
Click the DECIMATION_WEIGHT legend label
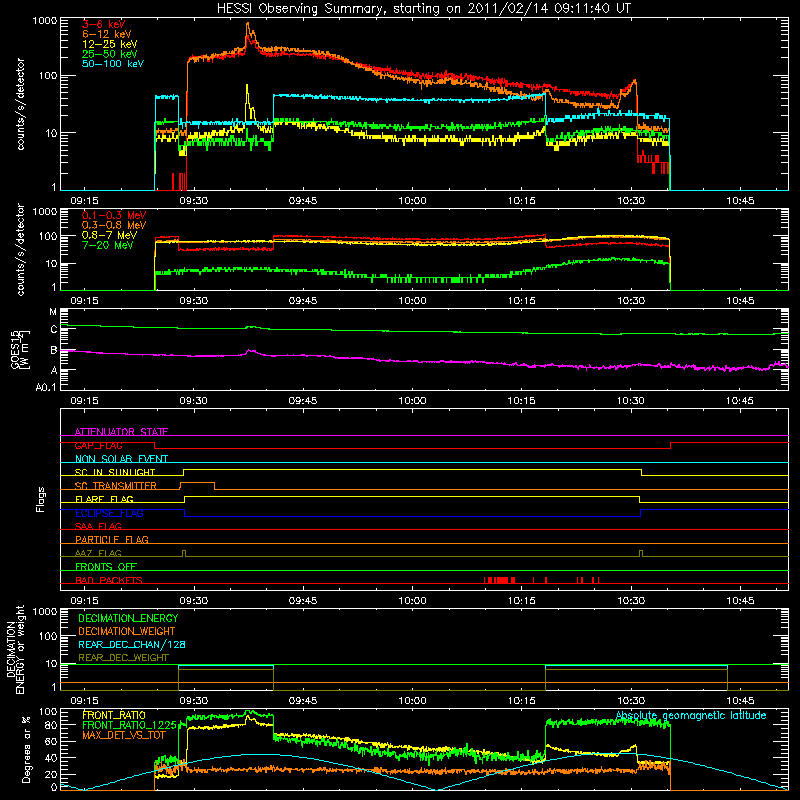[x=127, y=631]
